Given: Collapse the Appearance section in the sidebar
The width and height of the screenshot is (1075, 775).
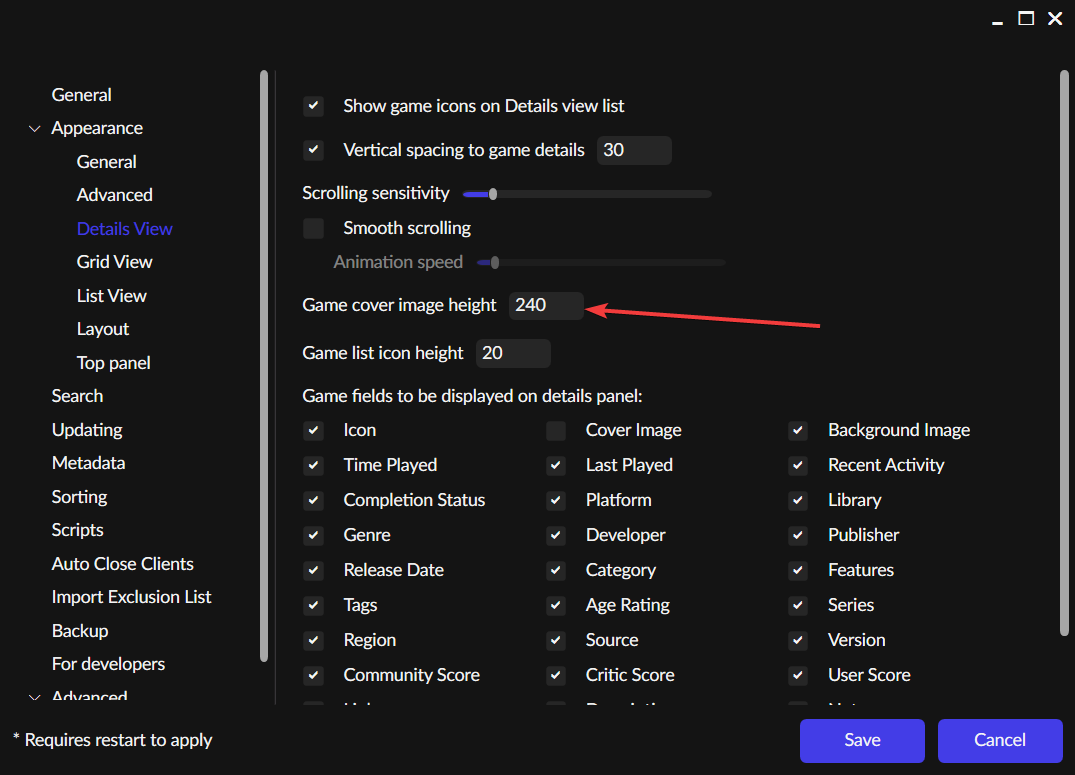Looking at the screenshot, I should [35, 128].
